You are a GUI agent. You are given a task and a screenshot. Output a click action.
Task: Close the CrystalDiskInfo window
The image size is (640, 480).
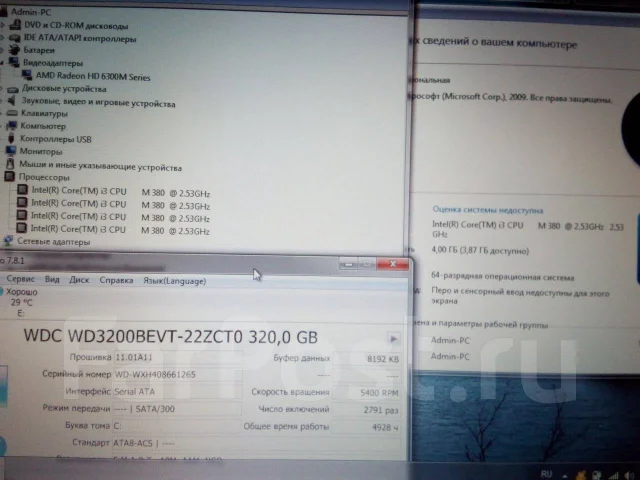pos(392,264)
